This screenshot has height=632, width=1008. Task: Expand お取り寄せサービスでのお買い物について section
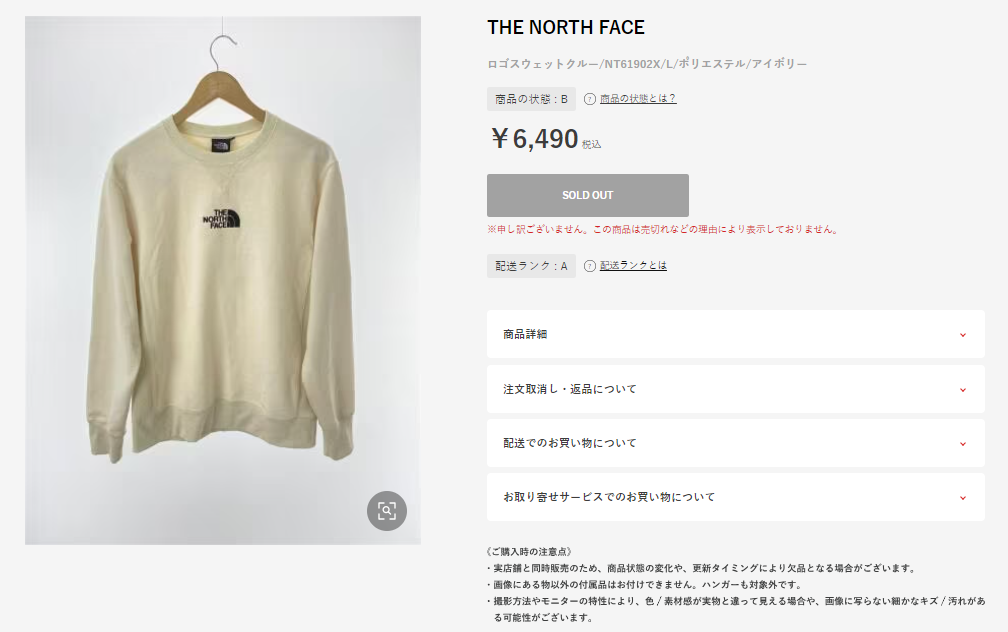735,497
